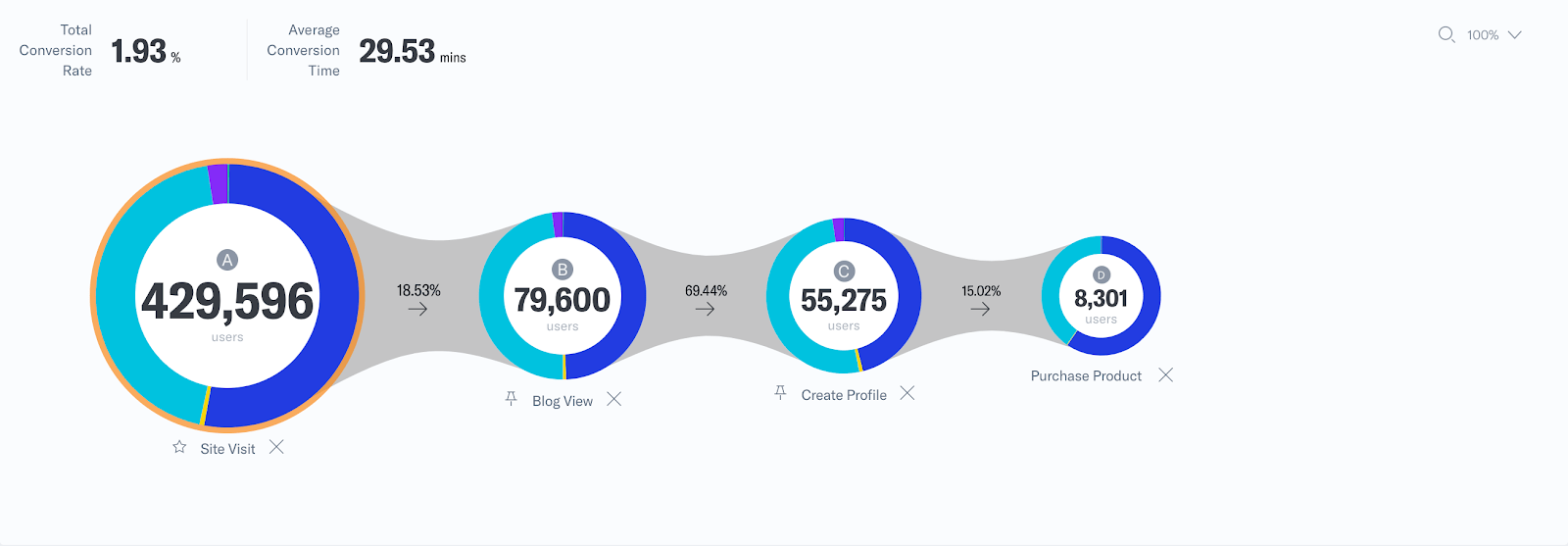Viewport: 1568px width, 546px height.
Task: Click the step D badge in donut
Action: [1102, 275]
